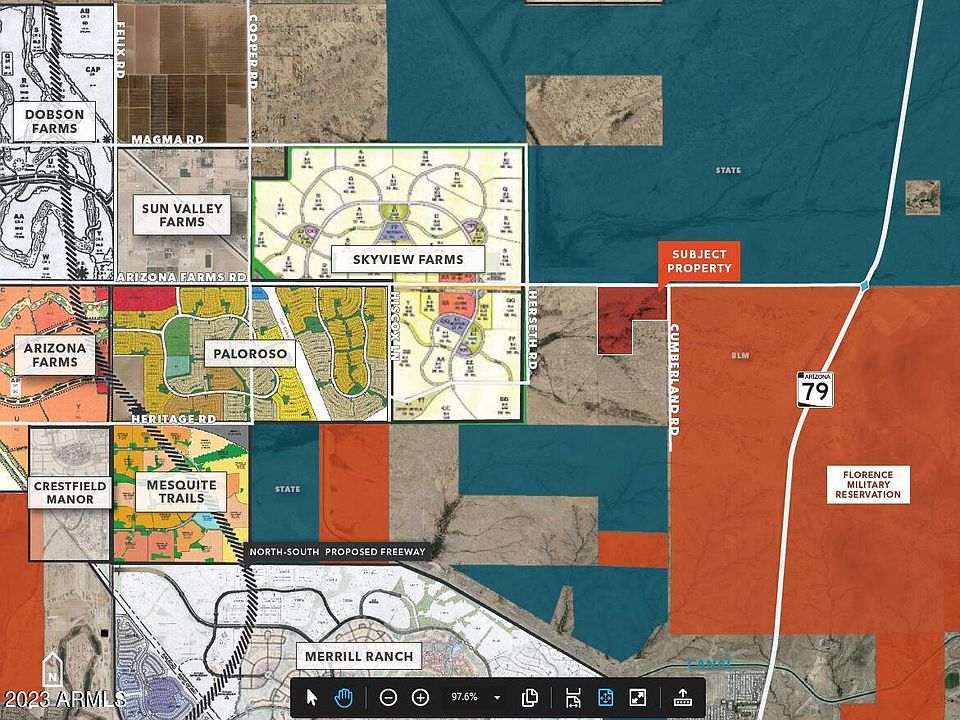
Task: Click the Cumberland Rd label
Action: coord(674,380)
